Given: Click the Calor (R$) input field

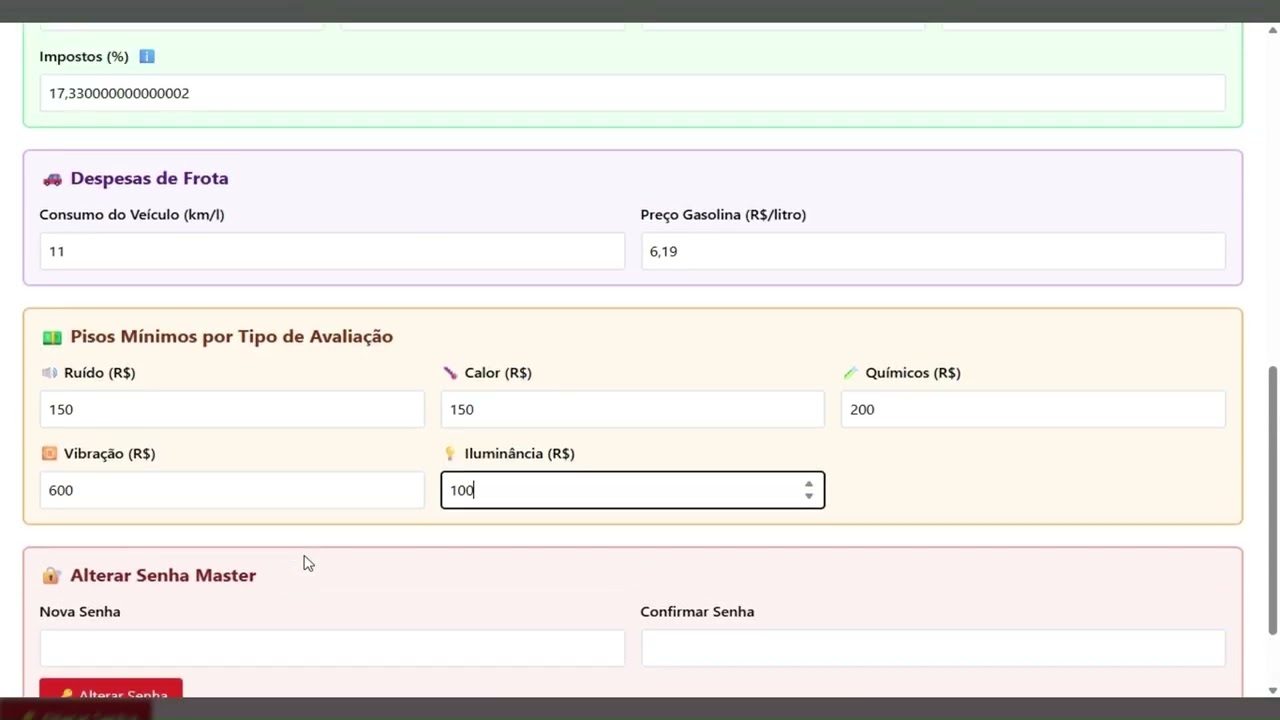Looking at the screenshot, I should tap(632, 409).
